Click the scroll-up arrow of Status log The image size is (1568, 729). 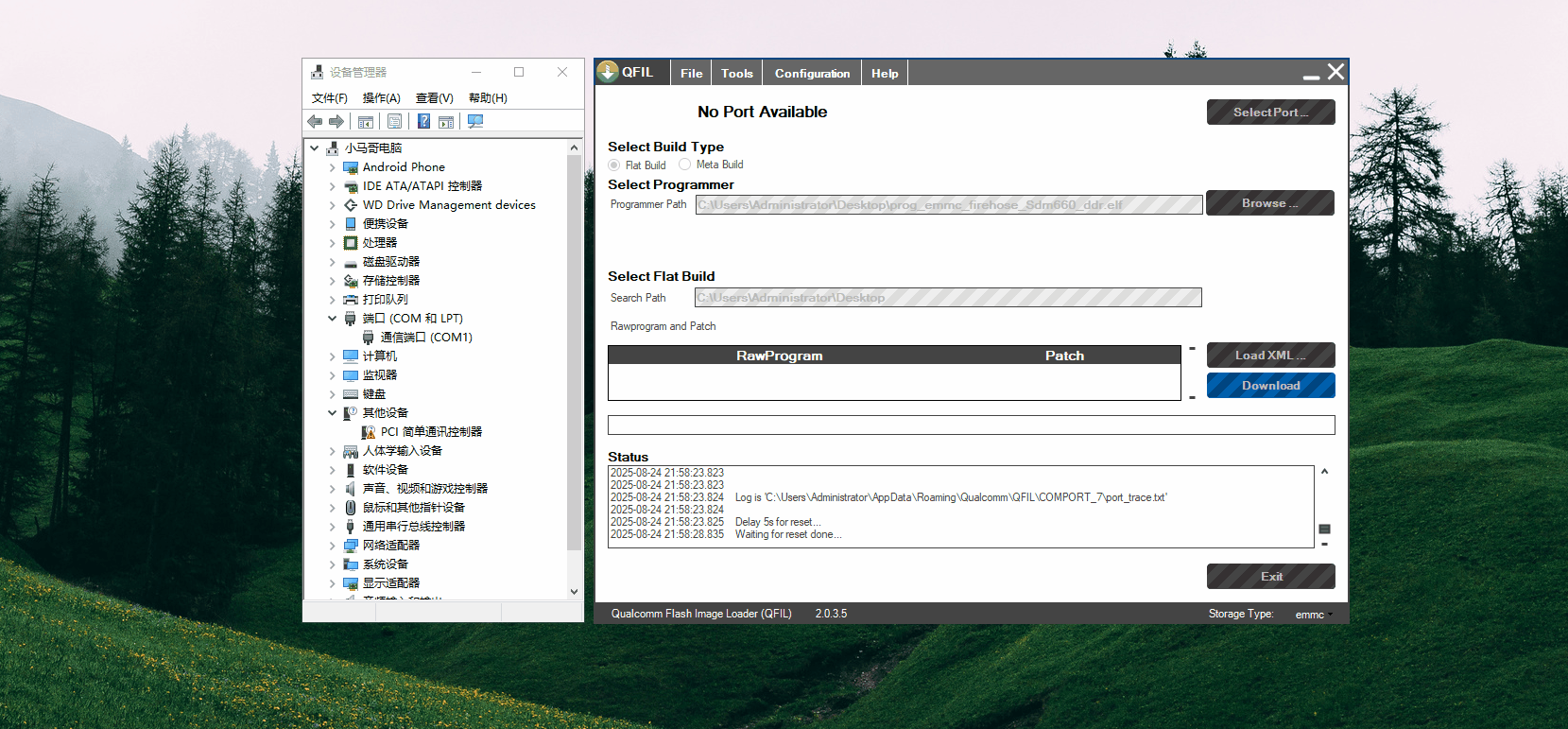tap(1324, 471)
